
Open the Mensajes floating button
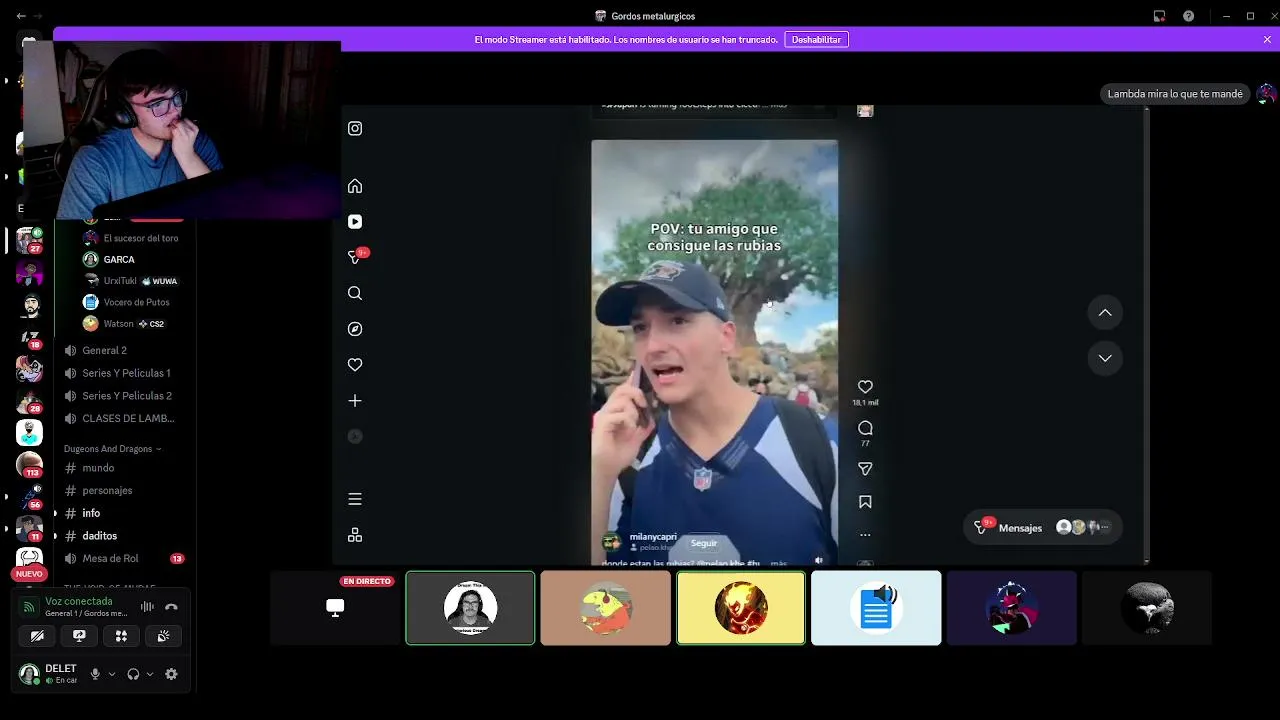1042,527
